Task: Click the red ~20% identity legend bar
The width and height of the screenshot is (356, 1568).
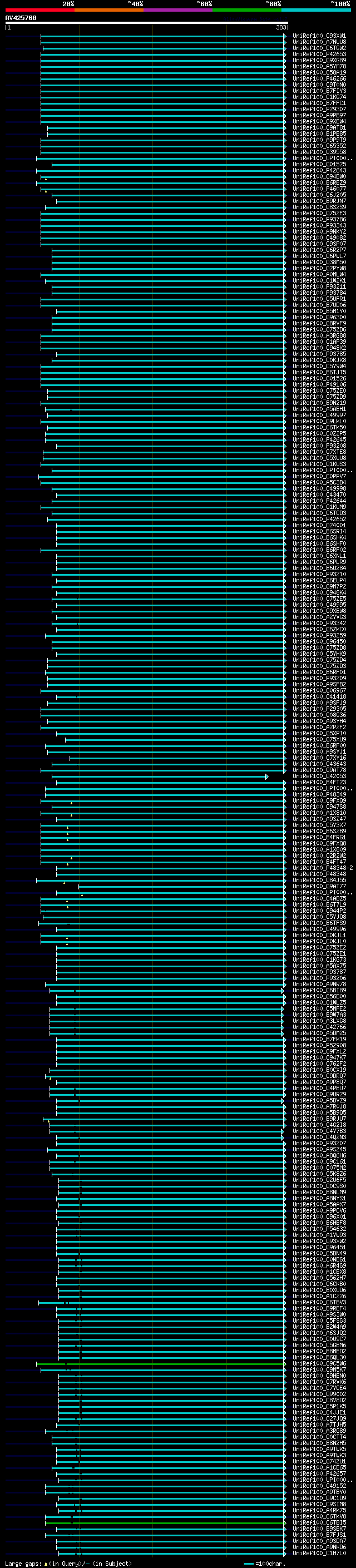Action: pos(39,11)
